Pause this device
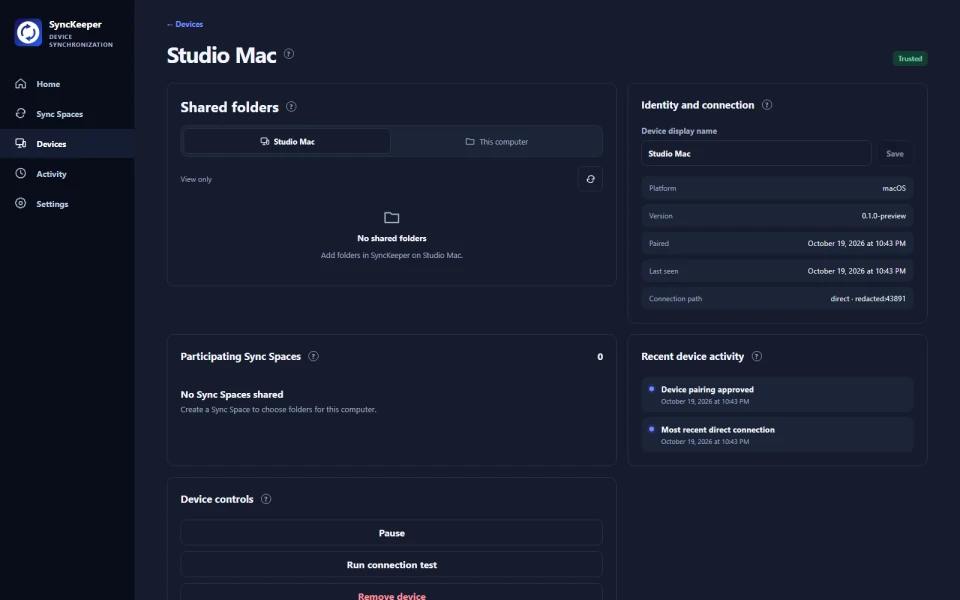Viewport: 960px width, 600px height. [392, 533]
